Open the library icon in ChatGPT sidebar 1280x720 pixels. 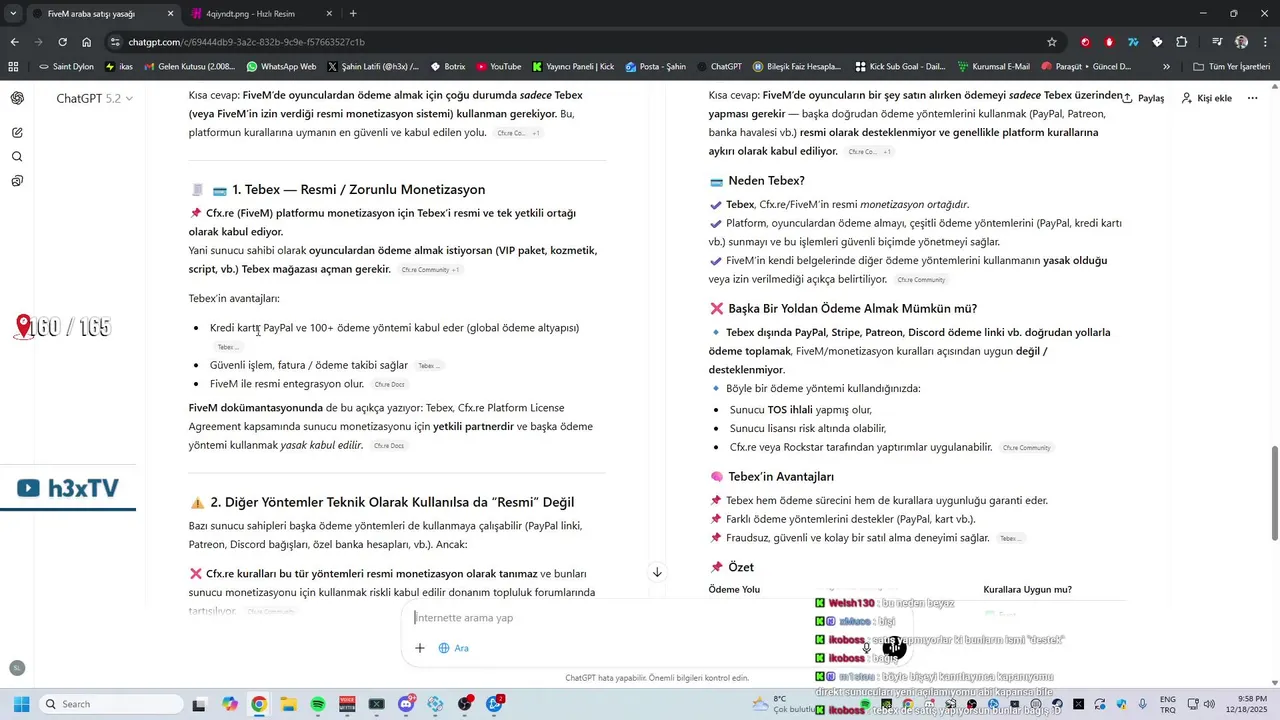17,181
